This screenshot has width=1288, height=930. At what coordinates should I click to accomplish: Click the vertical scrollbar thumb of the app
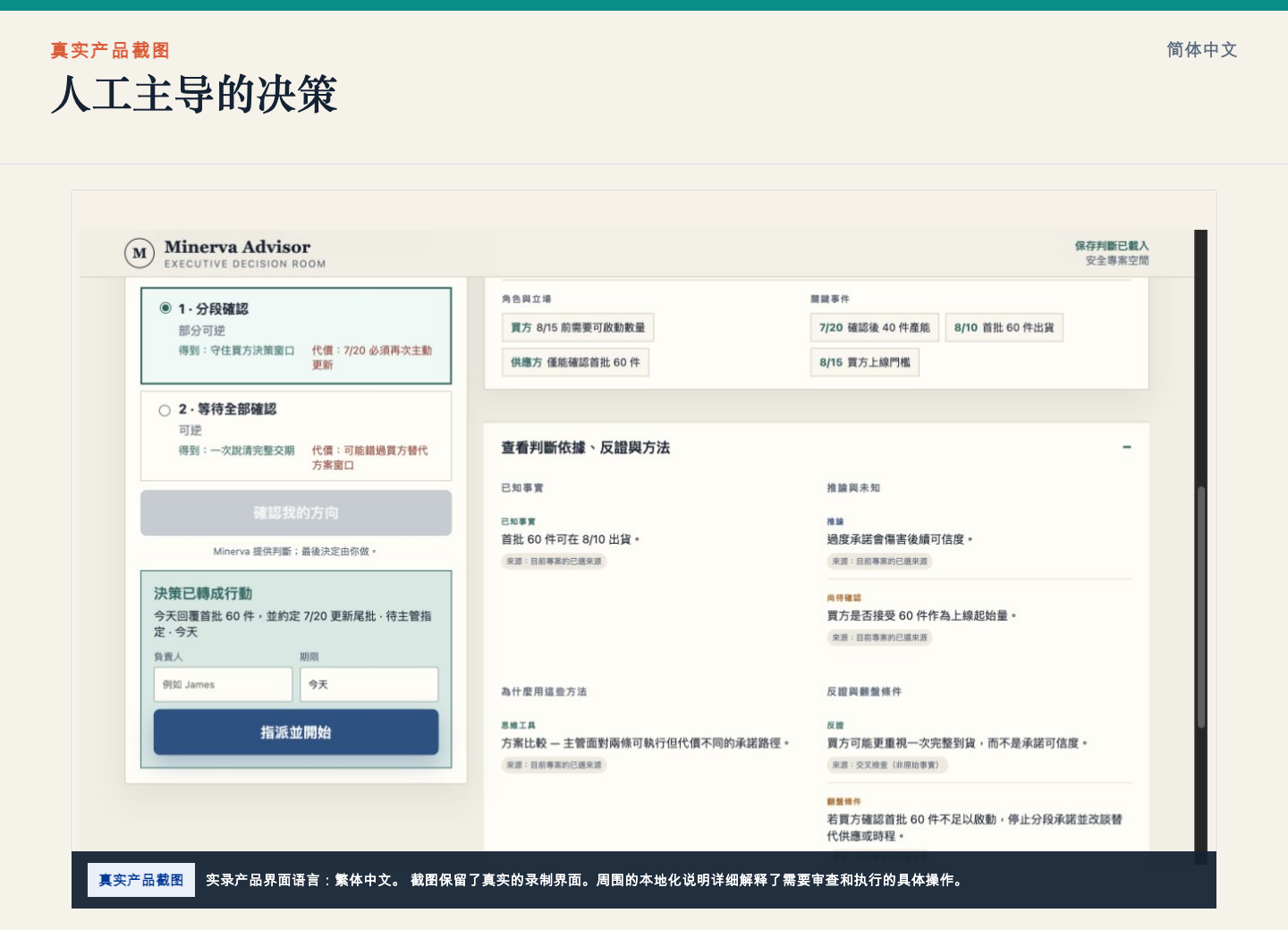coord(1201,607)
